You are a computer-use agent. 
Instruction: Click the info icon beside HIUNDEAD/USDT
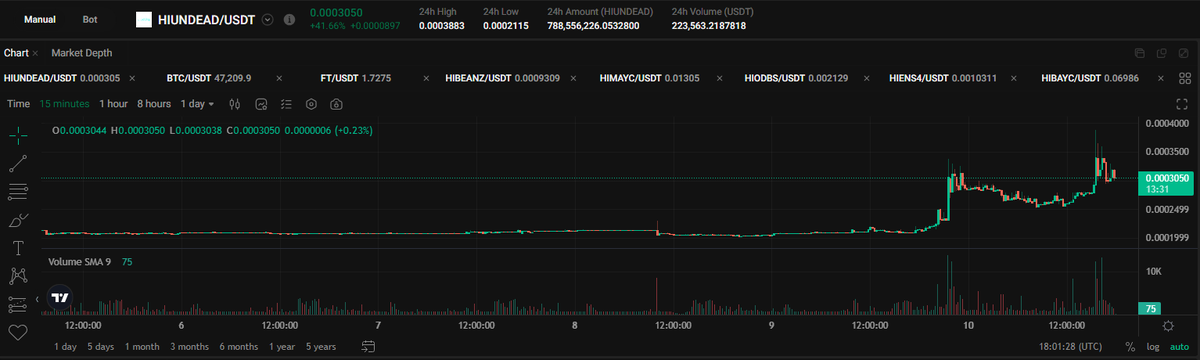click(289, 20)
